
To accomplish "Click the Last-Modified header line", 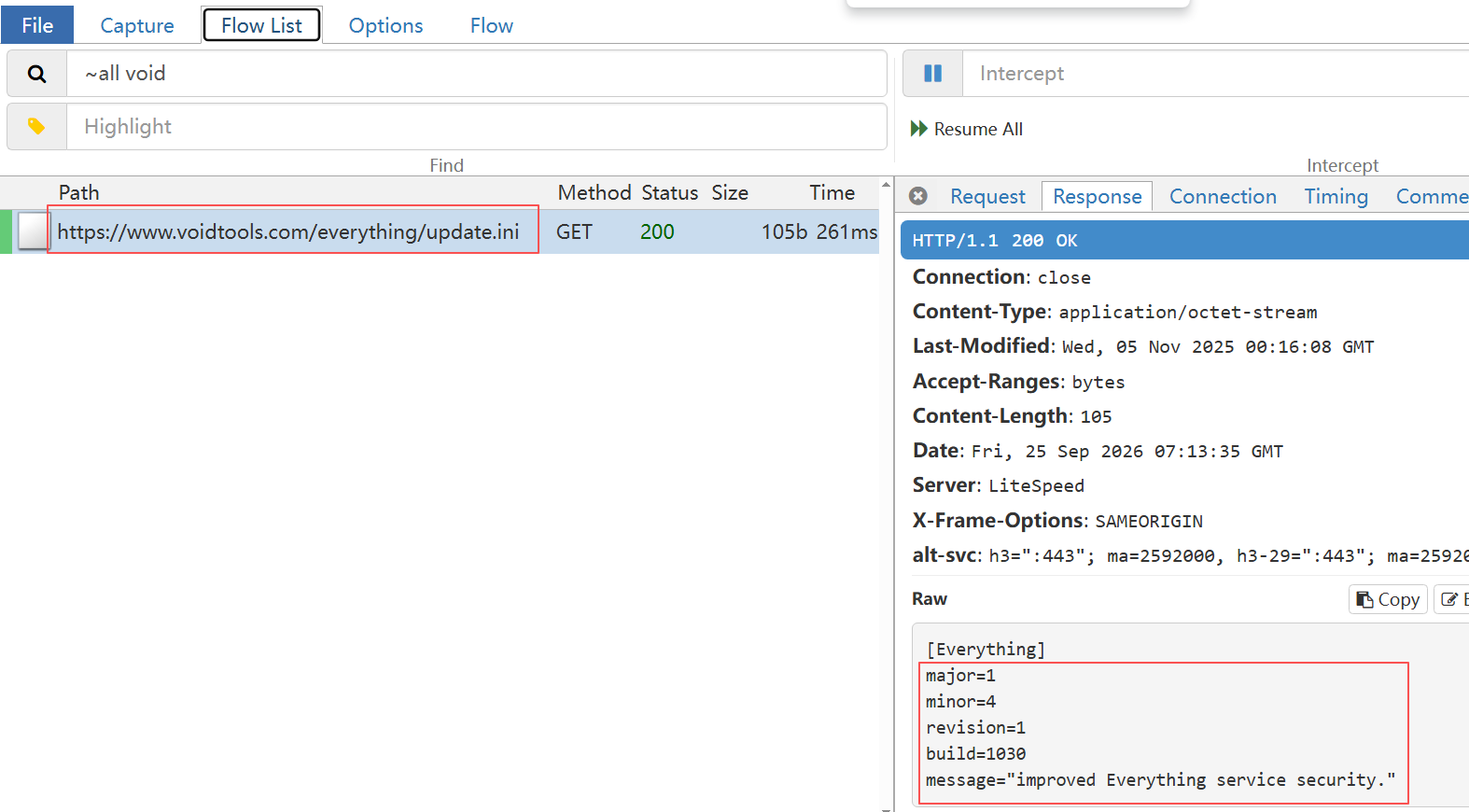I will coord(1143,346).
